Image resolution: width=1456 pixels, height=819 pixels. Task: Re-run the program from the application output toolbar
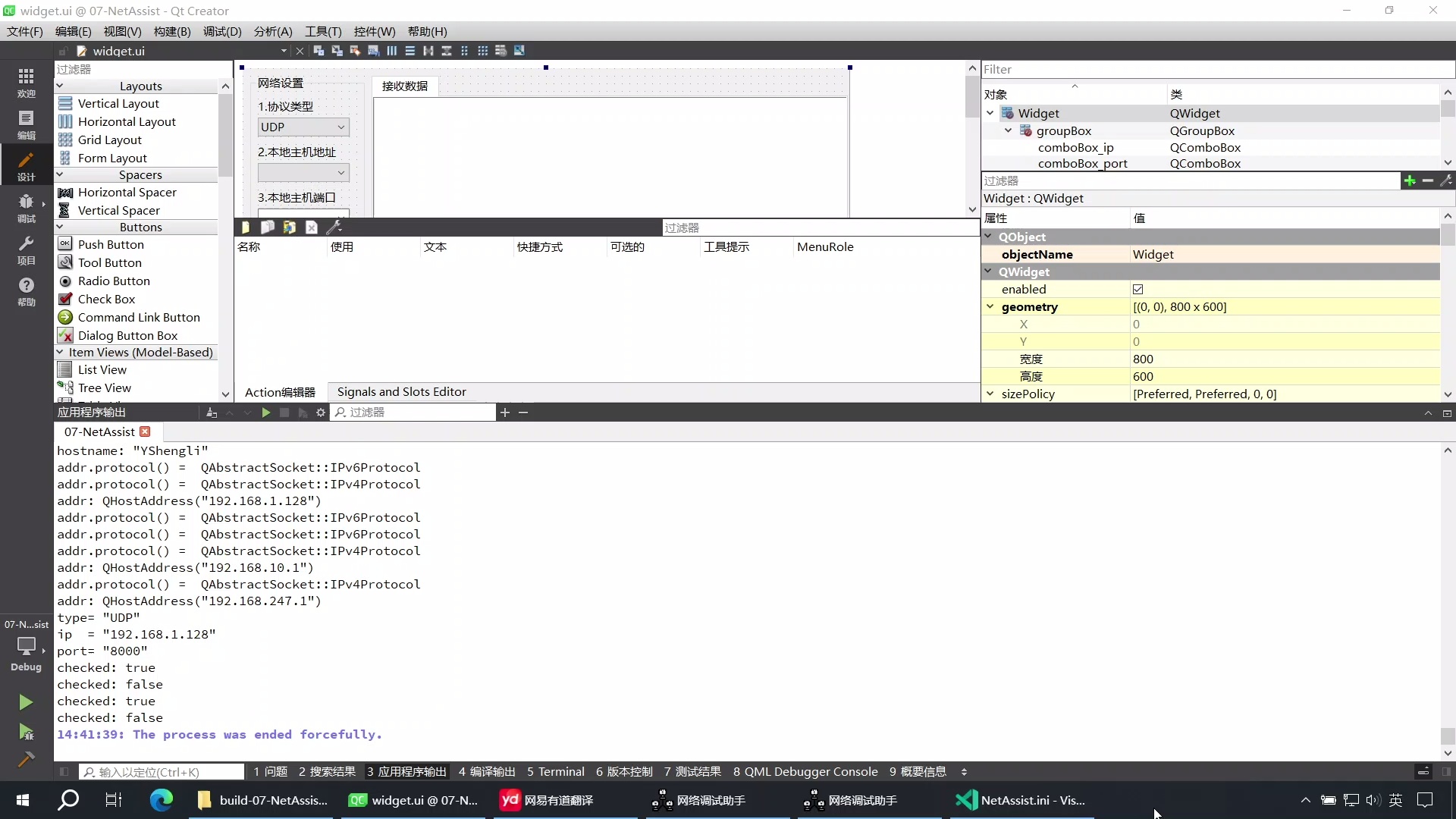tap(265, 413)
